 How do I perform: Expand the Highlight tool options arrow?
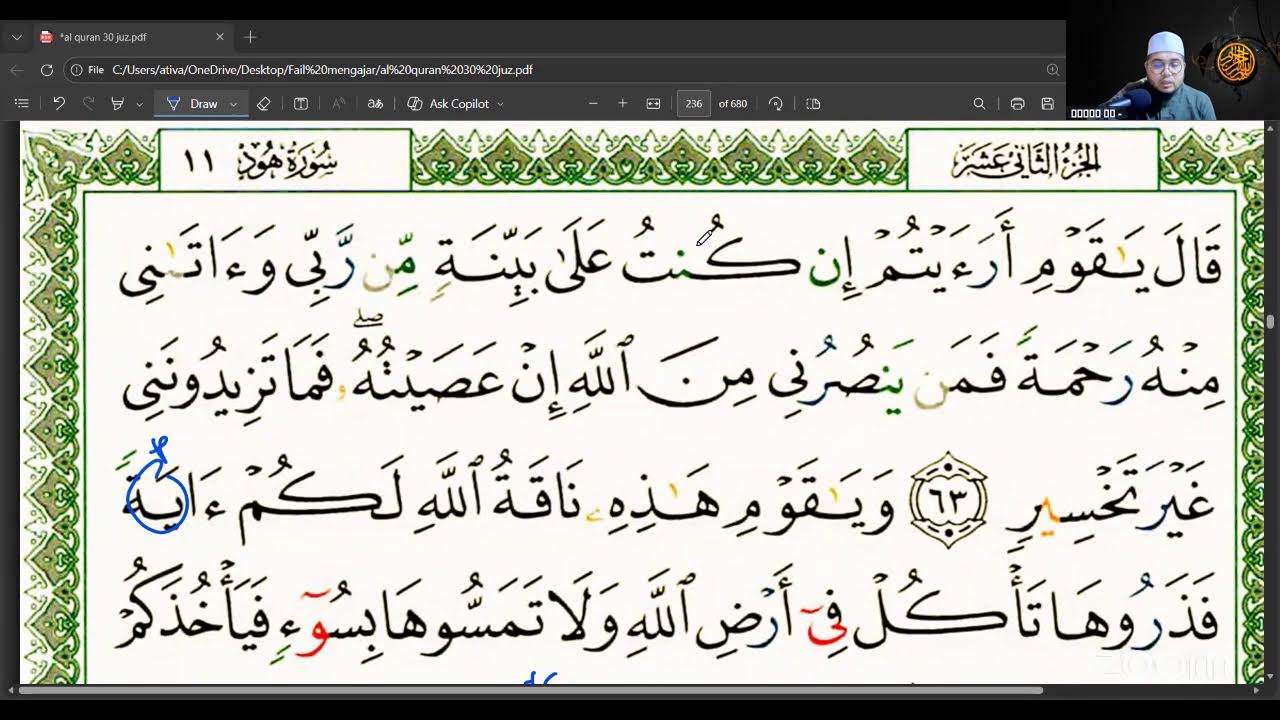click(x=139, y=104)
